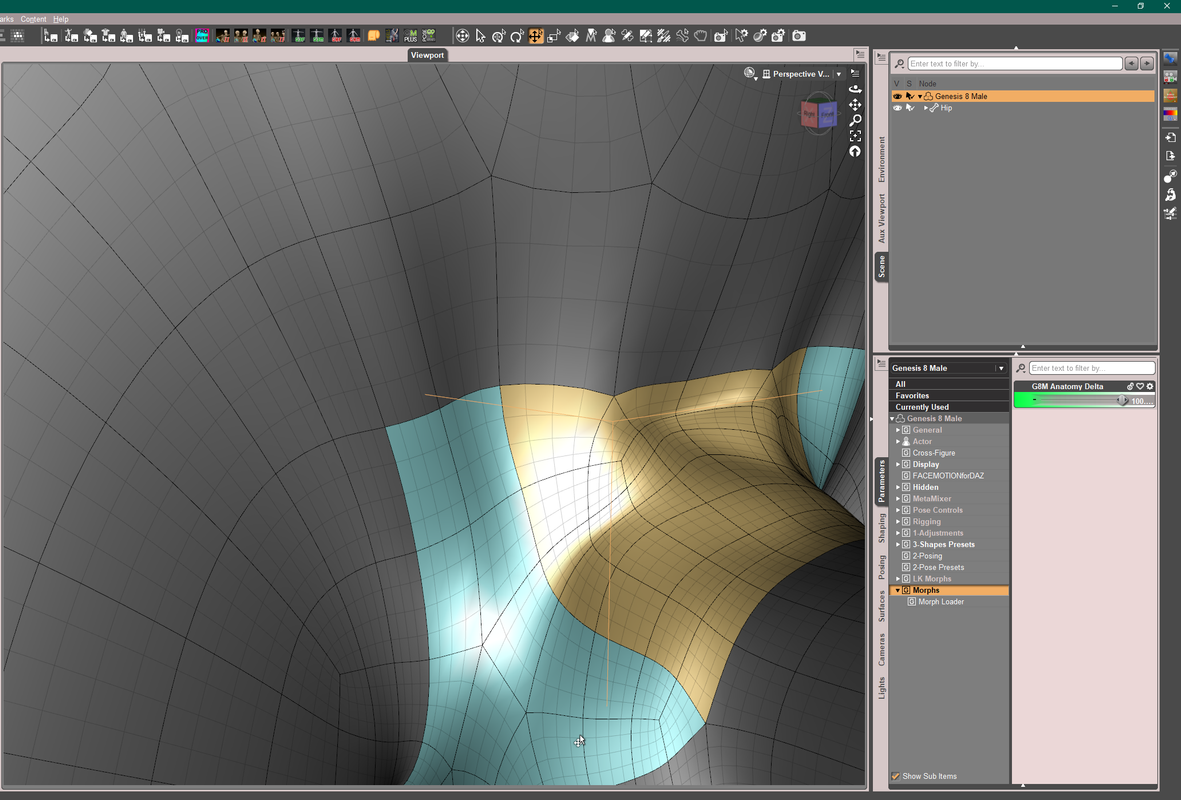The image size is (1181, 800).
Task: Select the Currently Used filter
Action: click(x=922, y=407)
